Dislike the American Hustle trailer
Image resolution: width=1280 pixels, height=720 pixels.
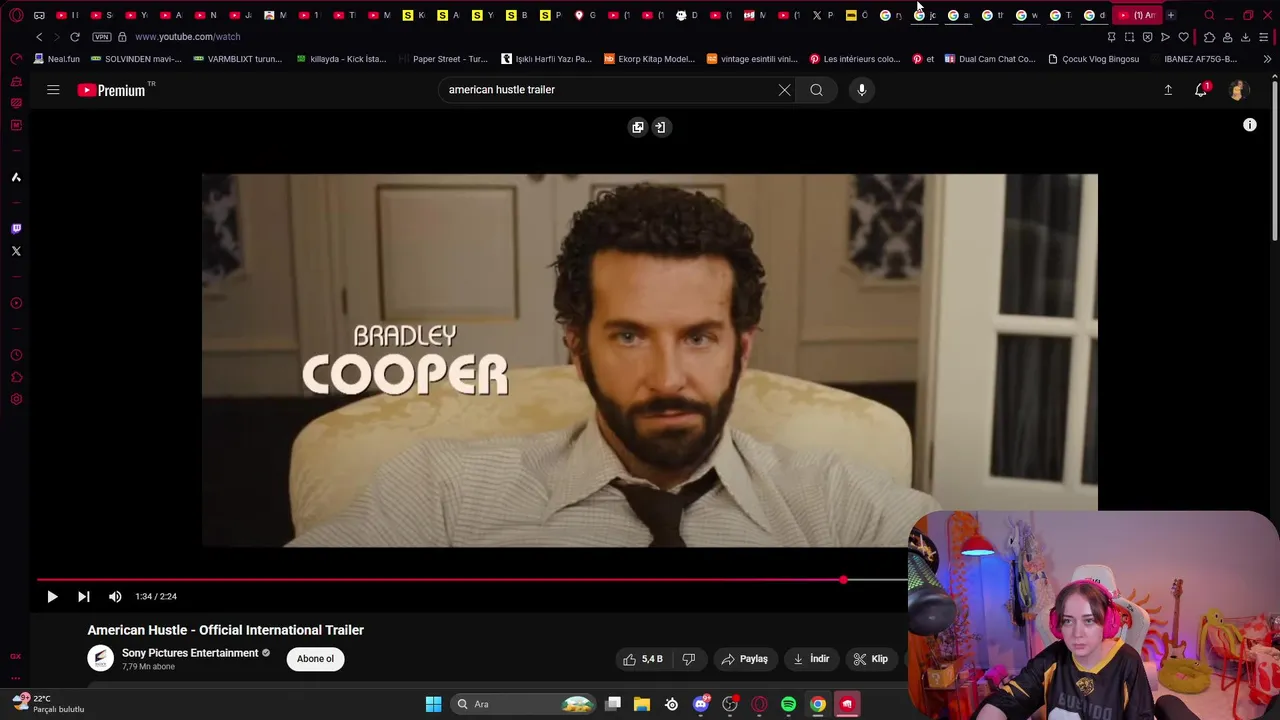coord(688,659)
